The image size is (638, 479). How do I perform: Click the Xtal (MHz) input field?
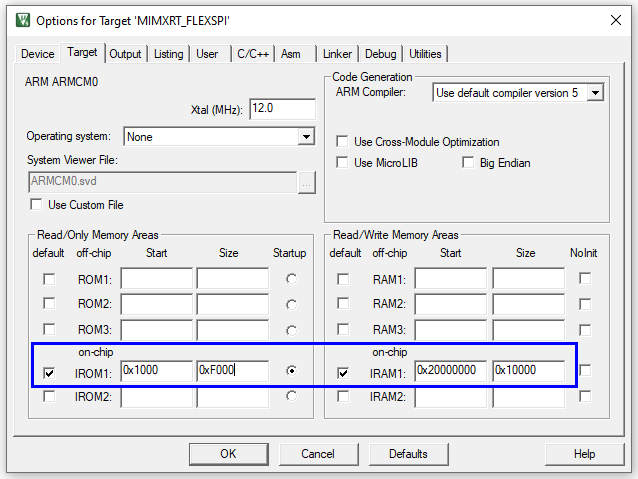[282, 109]
